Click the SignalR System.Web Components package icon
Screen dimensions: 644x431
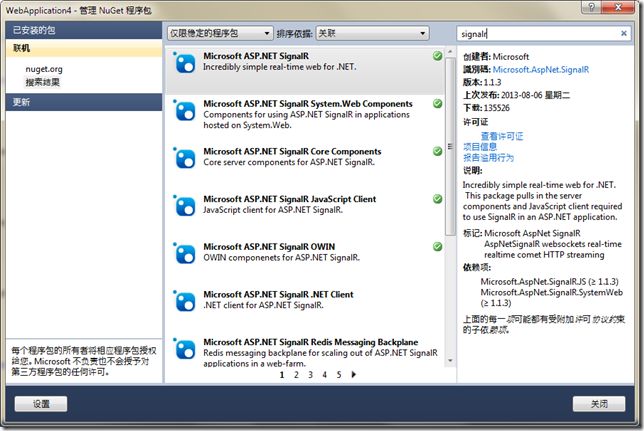(x=184, y=111)
